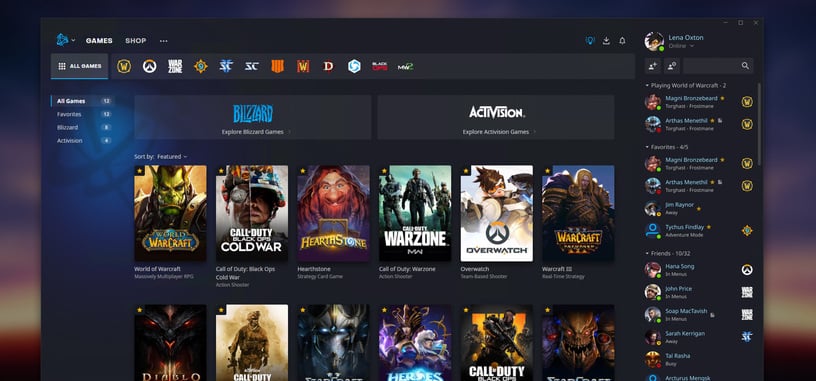The width and height of the screenshot is (816, 381).
Task: Open the three-dot more menu
Action: click(x=163, y=41)
